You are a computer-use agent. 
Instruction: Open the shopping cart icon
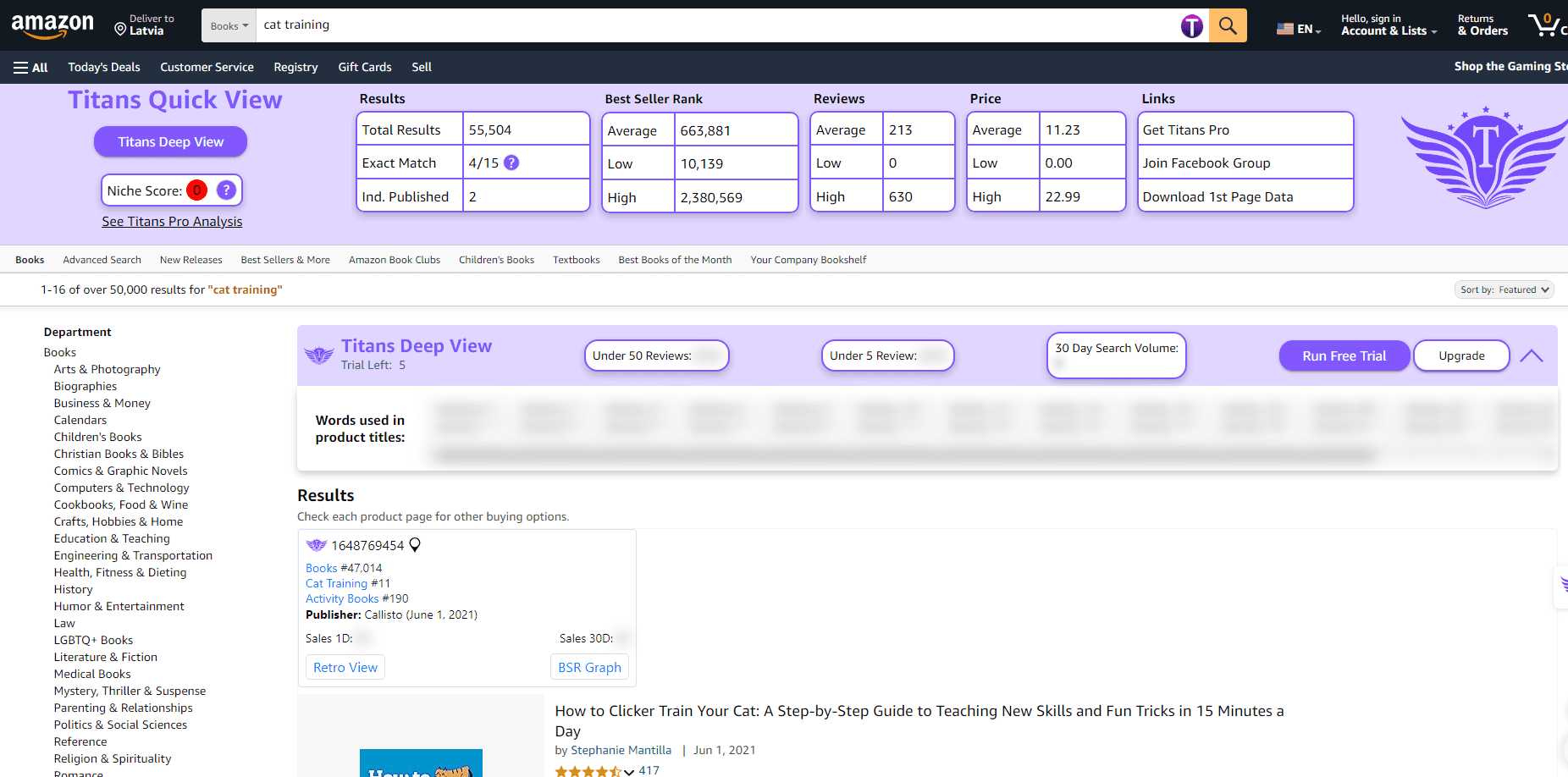point(1546,25)
